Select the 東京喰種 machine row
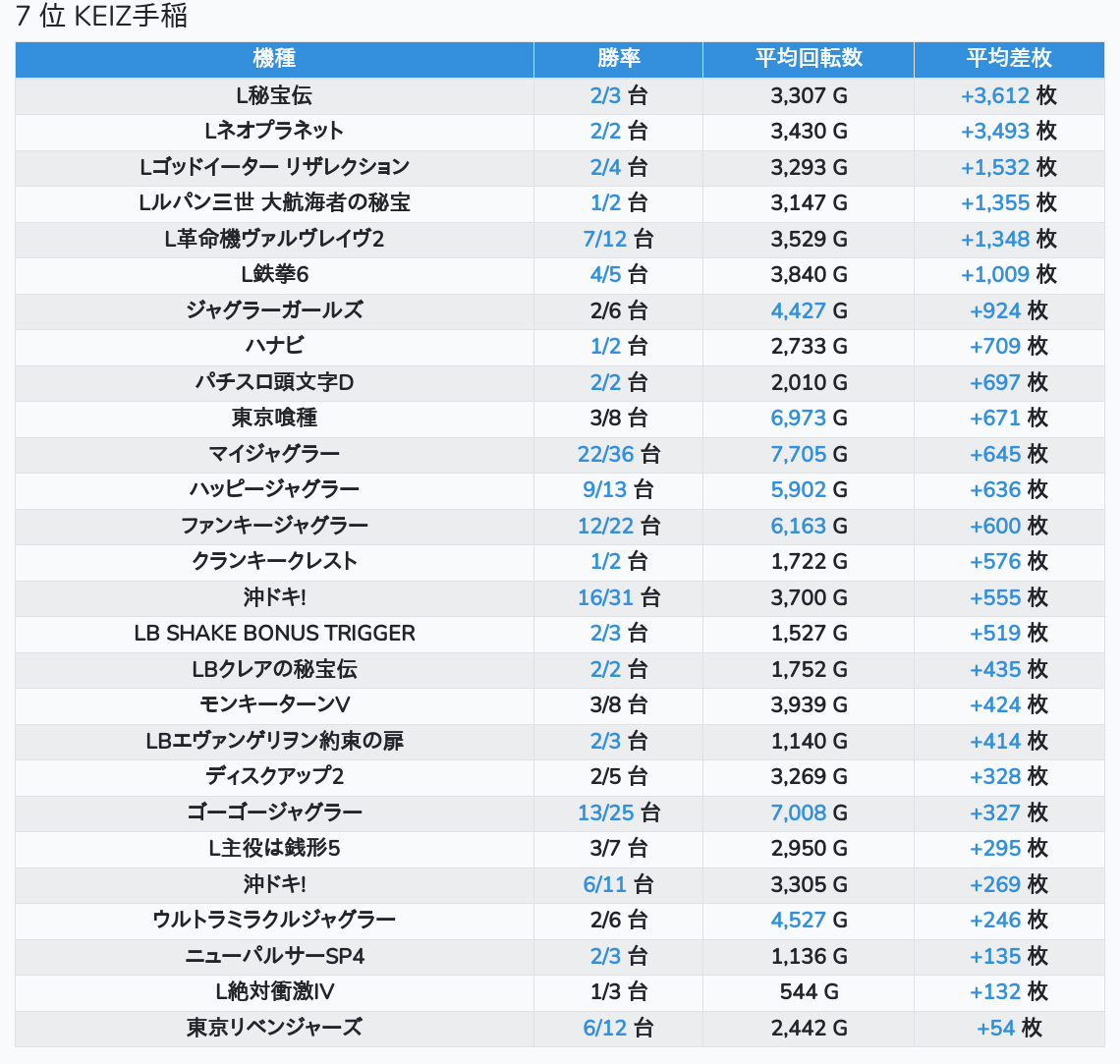The height and width of the screenshot is (1064, 1120). click(x=274, y=418)
